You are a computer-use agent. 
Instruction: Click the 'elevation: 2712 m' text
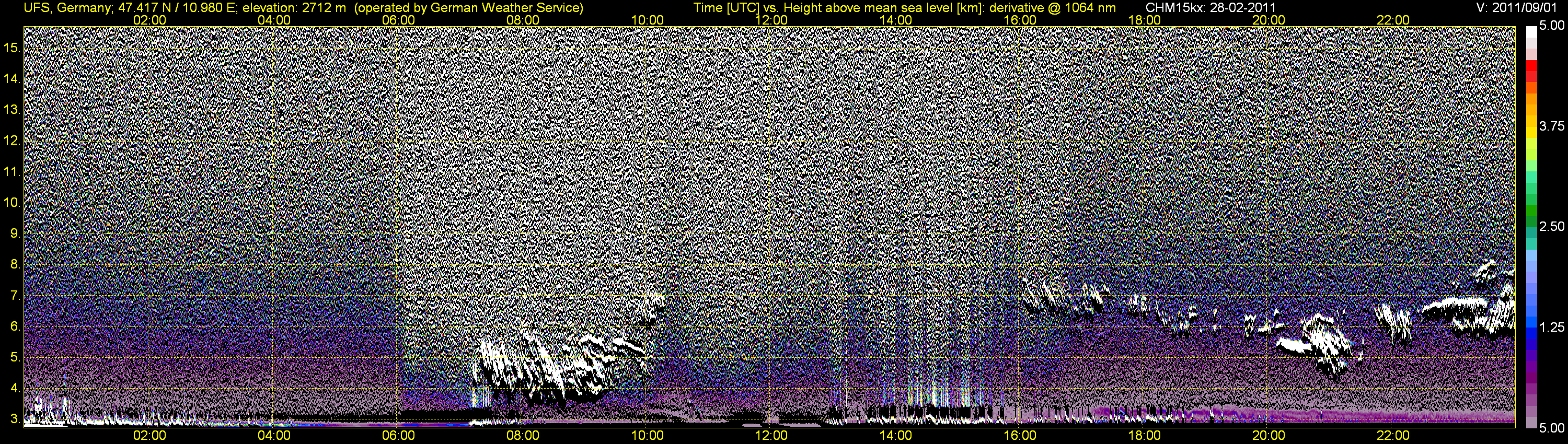click(x=294, y=8)
